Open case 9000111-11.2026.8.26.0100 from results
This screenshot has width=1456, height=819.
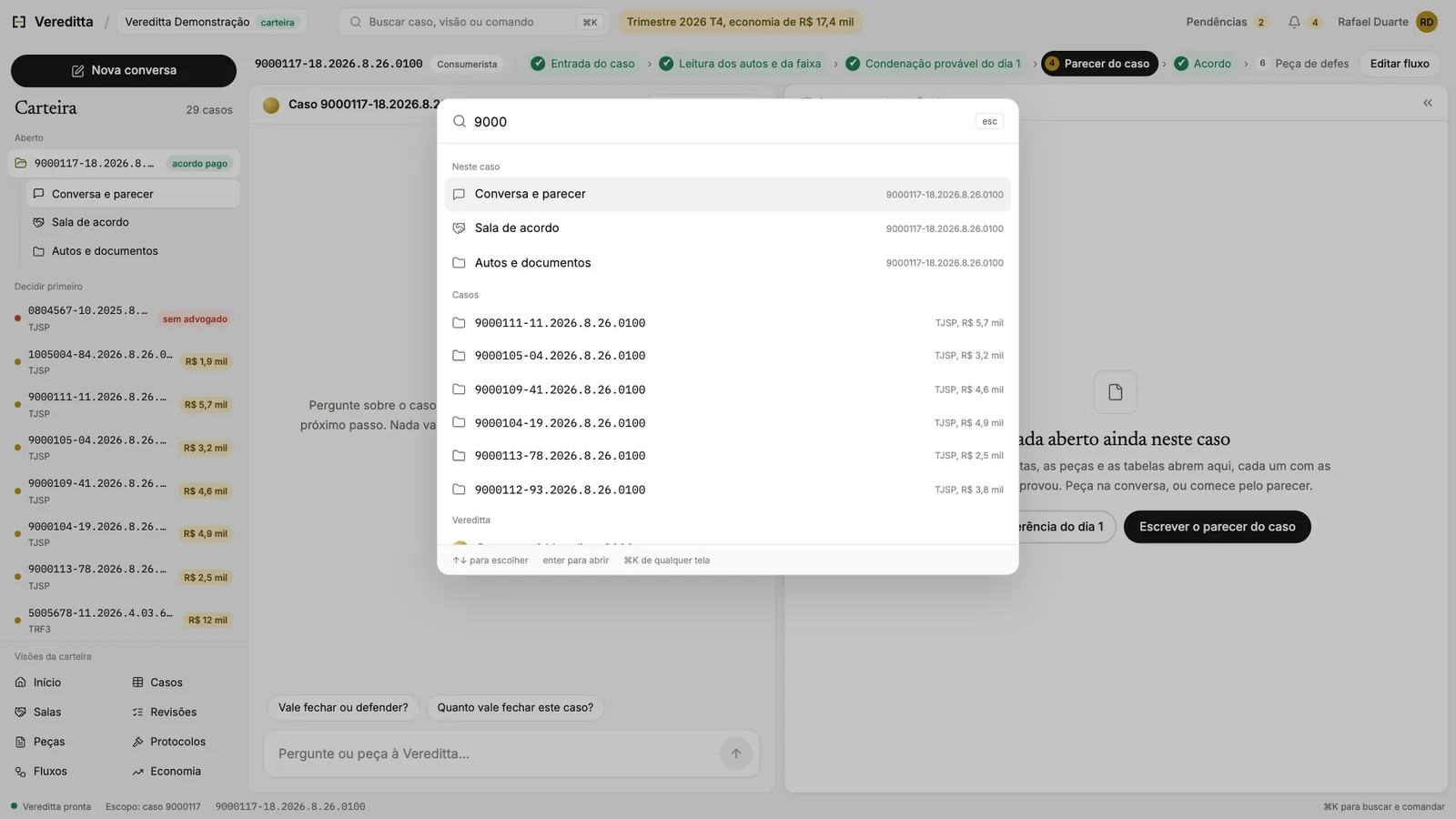(728, 323)
